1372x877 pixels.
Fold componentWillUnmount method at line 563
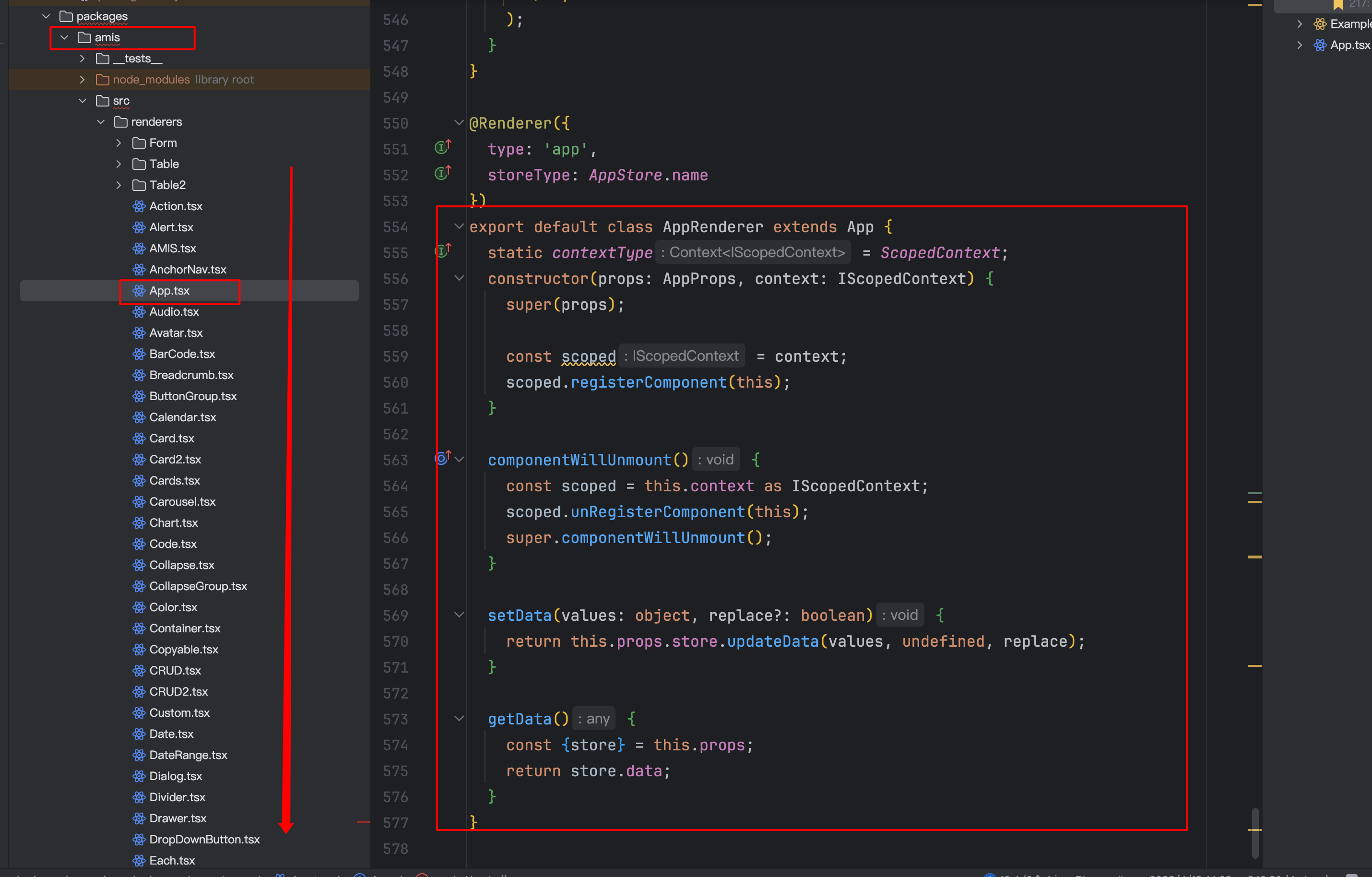pyautogui.click(x=459, y=459)
